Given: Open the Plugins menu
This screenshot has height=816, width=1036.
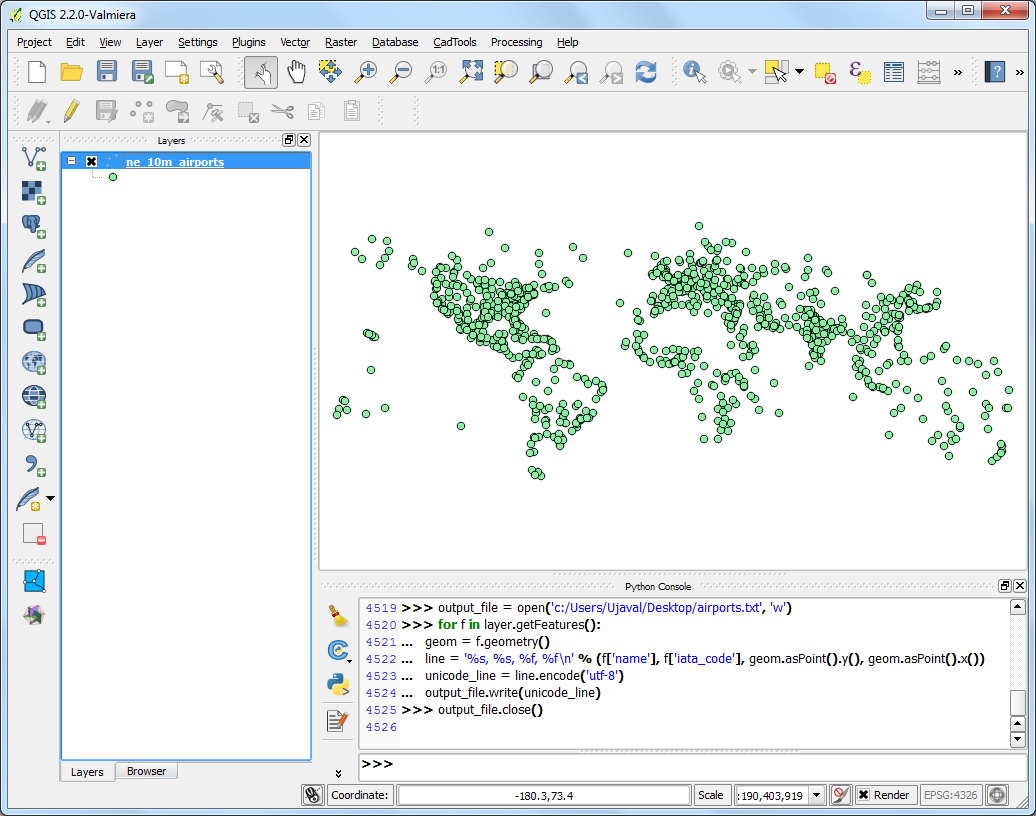Looking at the screenshot, I should [248, 42].
